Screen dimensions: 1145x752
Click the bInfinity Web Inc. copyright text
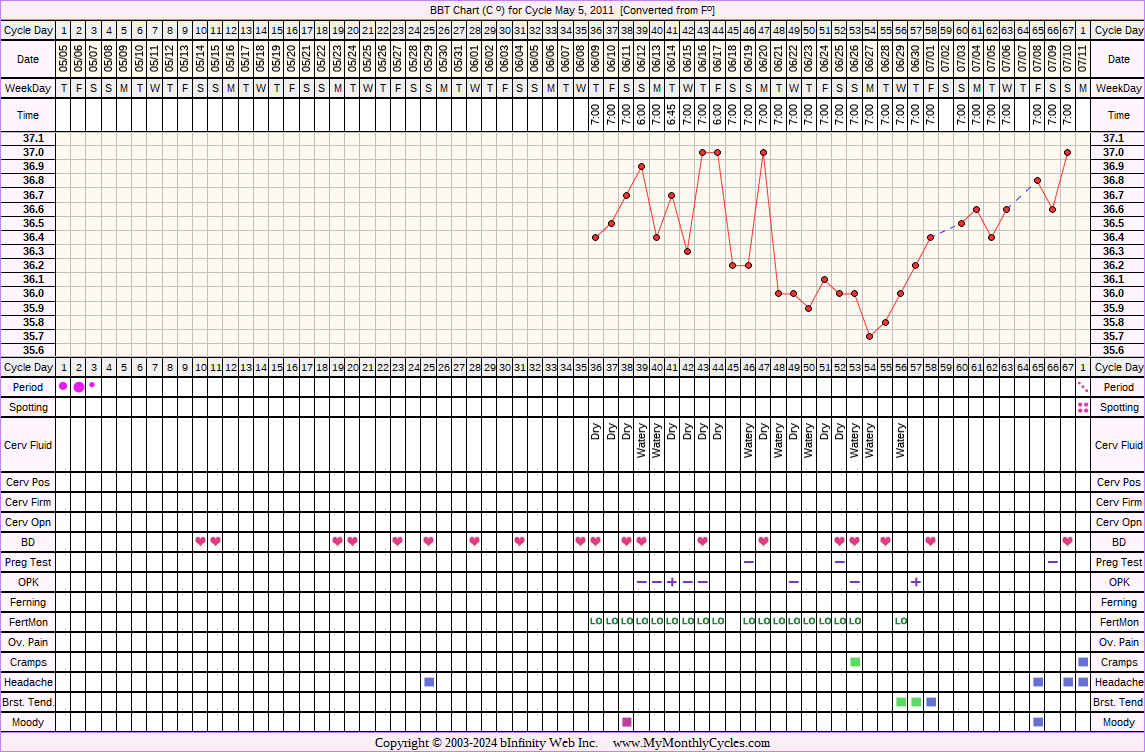coord(486,743)
